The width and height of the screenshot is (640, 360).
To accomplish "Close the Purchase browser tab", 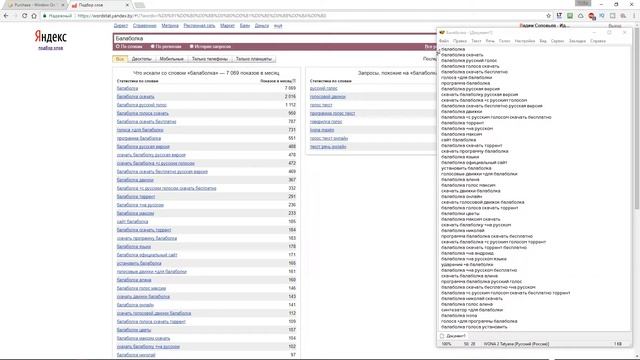I will point(62,5).
